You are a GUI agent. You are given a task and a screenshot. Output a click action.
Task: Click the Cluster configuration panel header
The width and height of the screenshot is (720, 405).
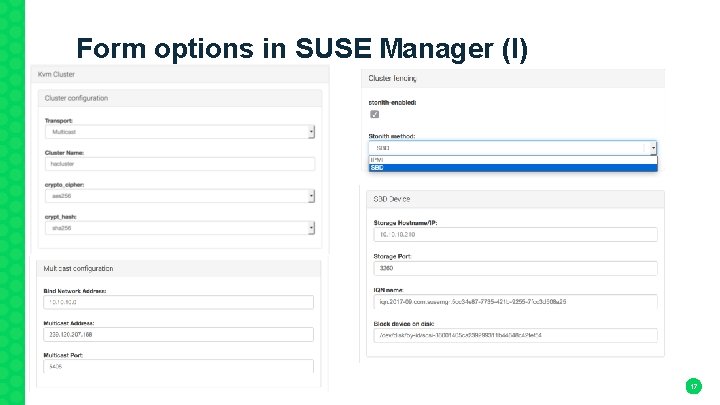coord(180,98)
